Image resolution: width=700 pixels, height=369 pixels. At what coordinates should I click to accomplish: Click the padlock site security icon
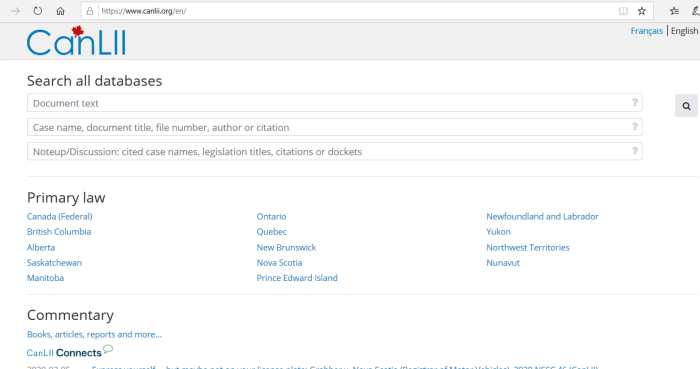pos(90,11)
